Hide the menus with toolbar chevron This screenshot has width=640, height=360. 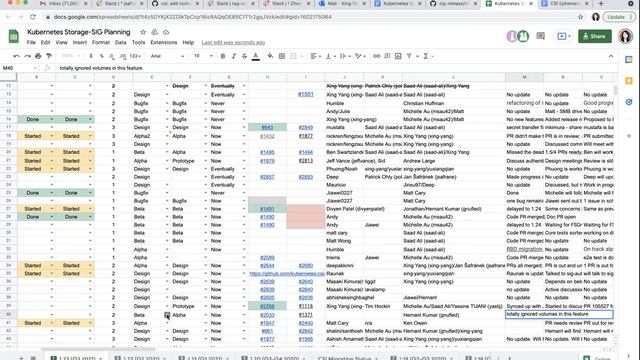[611, 56]
